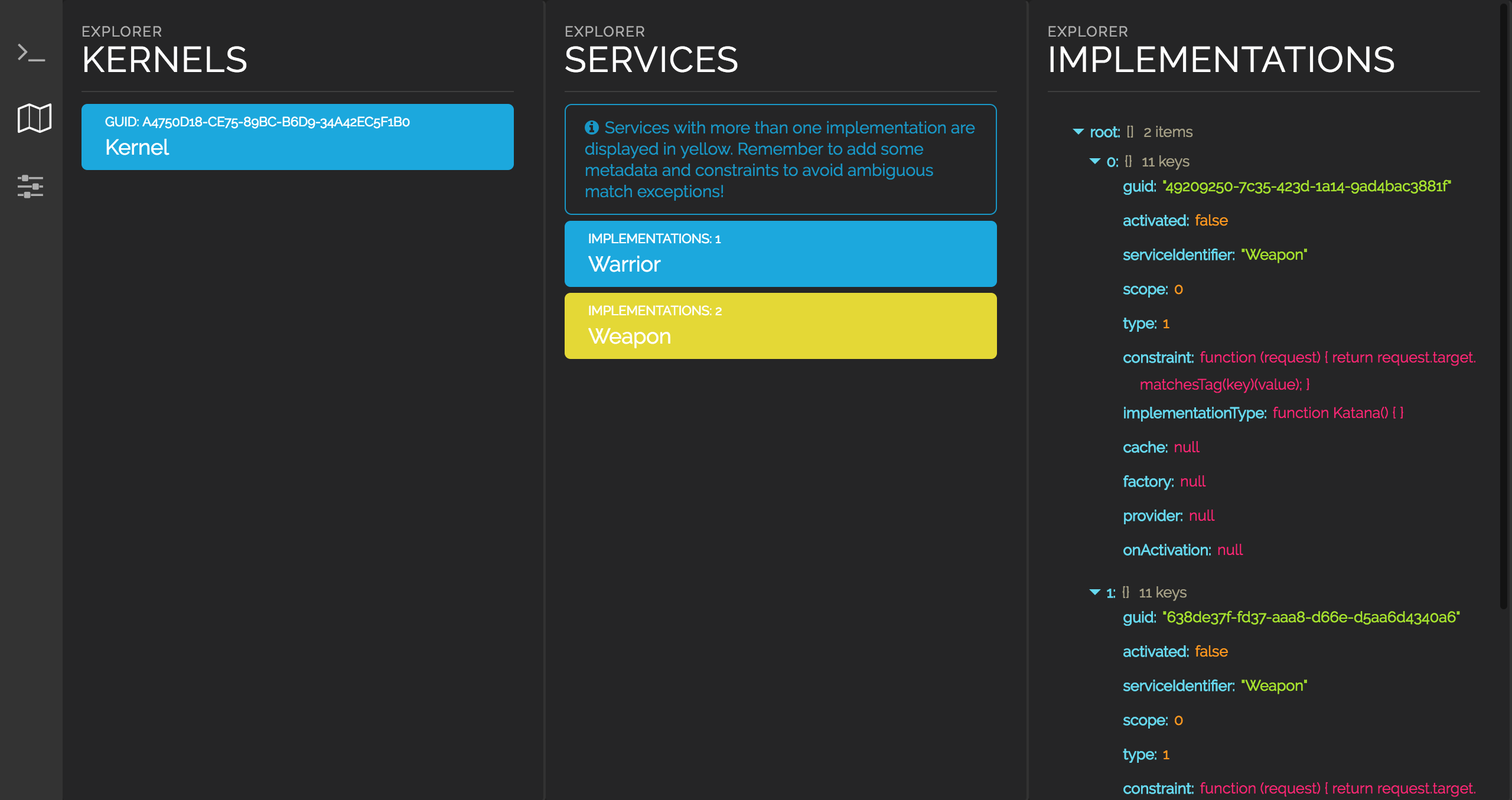Click the first constraint function text
This screenshot has height=800, width=1512.
point(1338,358)
